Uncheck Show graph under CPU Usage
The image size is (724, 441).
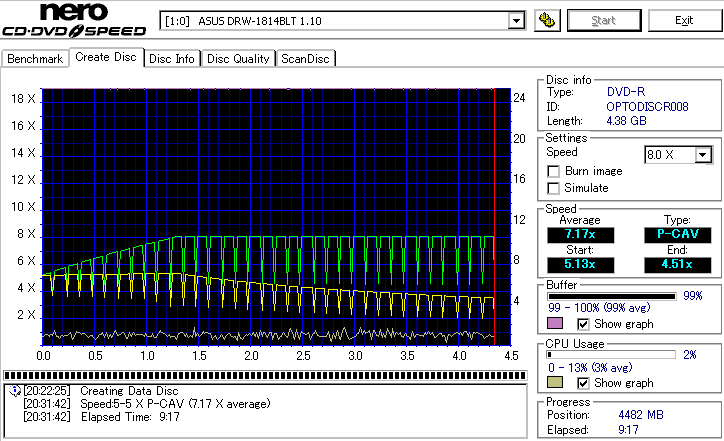(x=584, y=383)
